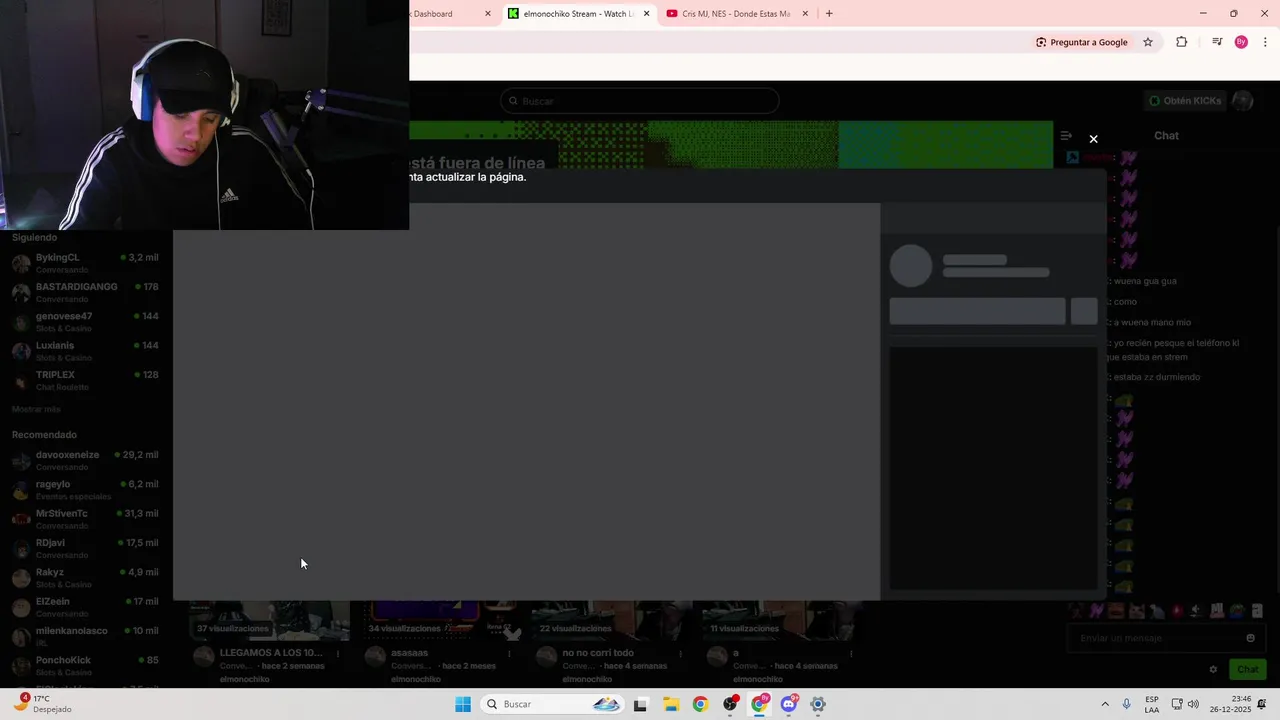The height and width of the screenshot is (720, 1280).
Task: Open video 'asasaas' thumbnail
Action: pos(441,621)
